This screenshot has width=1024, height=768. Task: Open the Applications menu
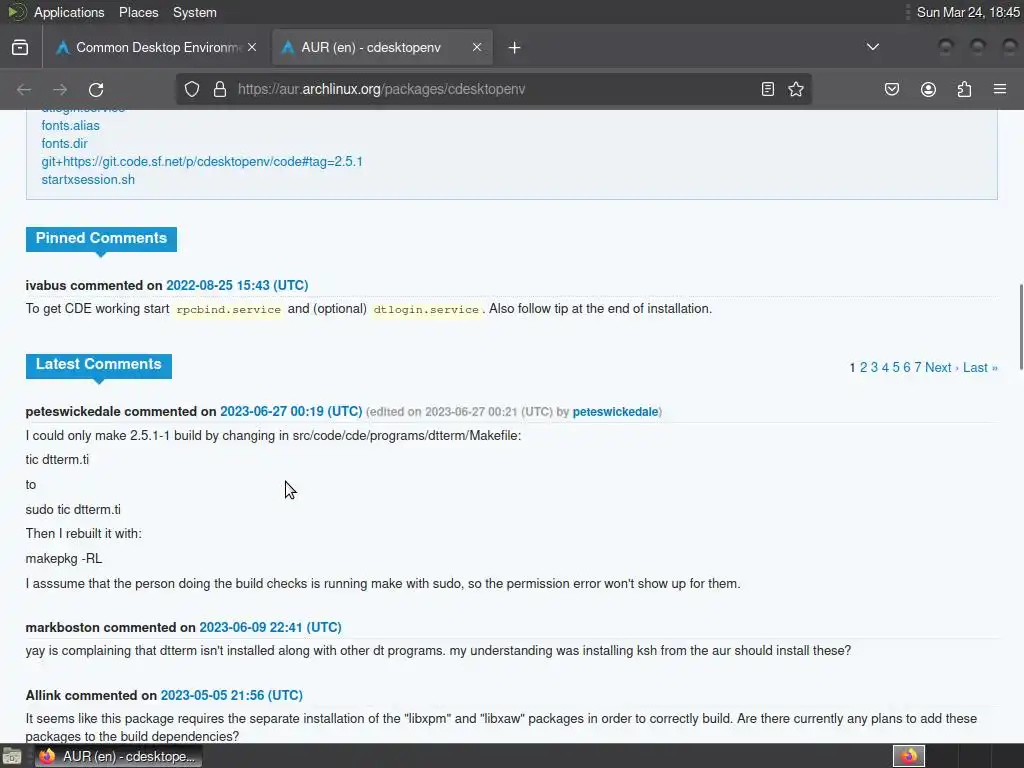click(69, 12)
